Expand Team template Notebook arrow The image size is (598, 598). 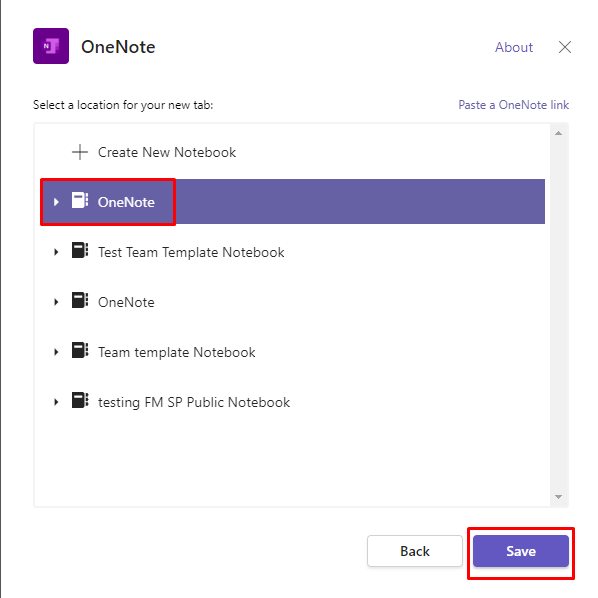[x=56, y=352]
